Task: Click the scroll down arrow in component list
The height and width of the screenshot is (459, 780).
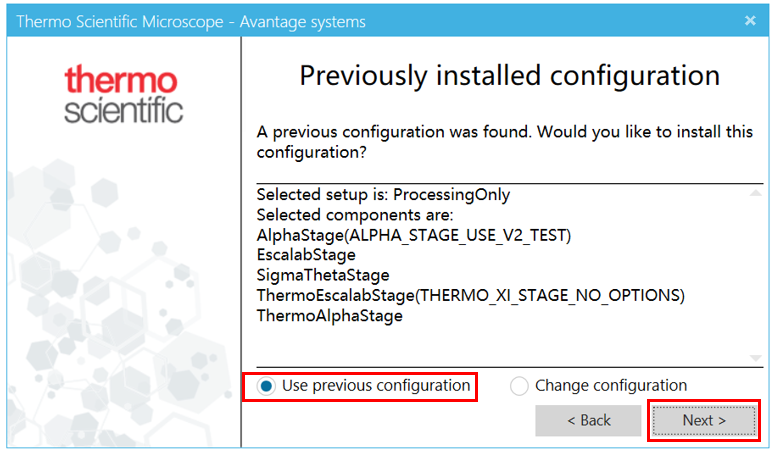Action: [x=756, y=358]
